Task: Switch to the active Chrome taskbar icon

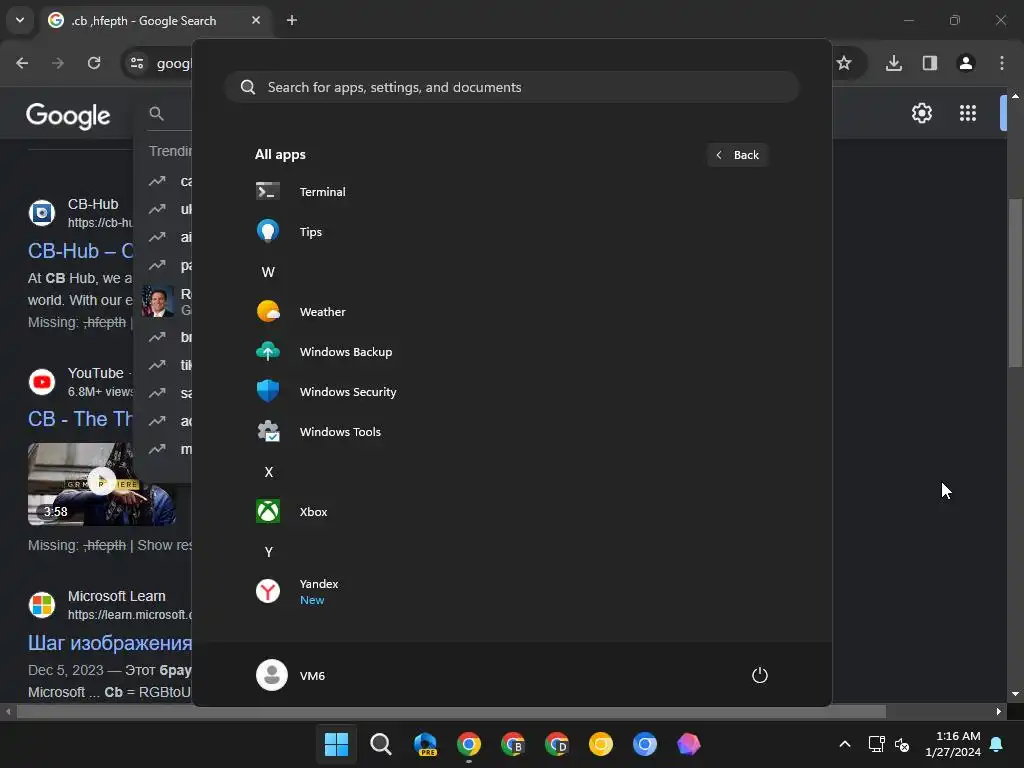Action: coord(469,744)
